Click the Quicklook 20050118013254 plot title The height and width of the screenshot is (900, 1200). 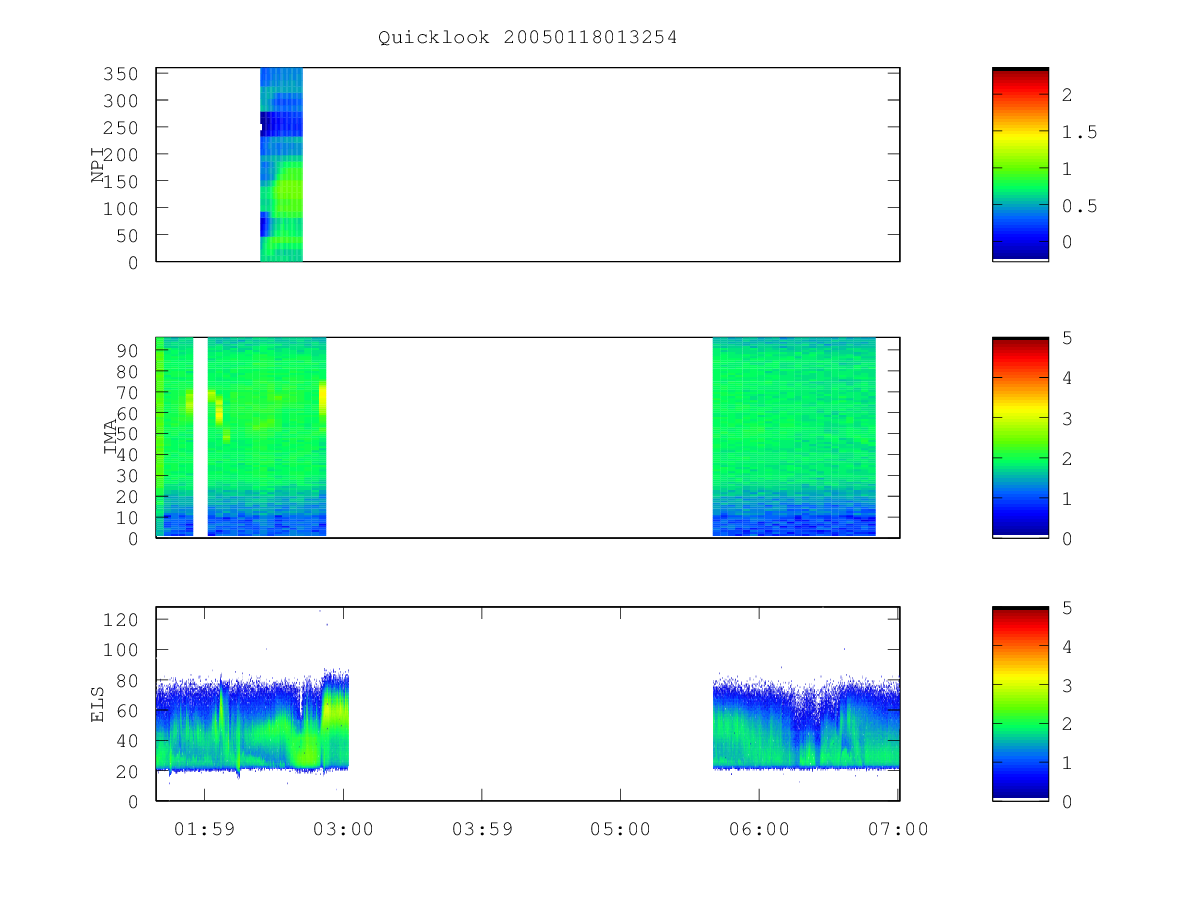click(528, 38)
